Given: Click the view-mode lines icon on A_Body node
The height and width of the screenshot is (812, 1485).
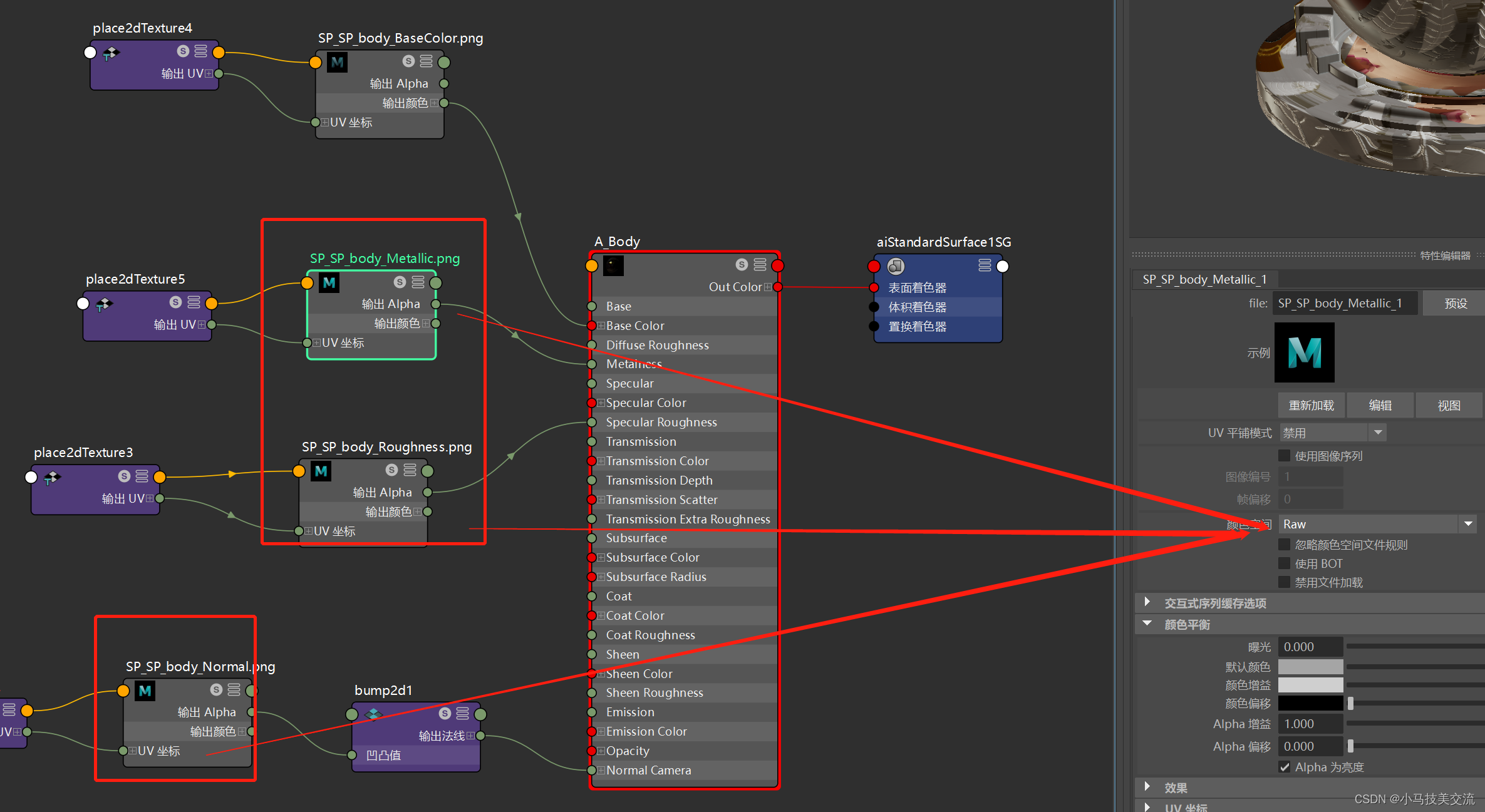Looking at the screenshot, I should [760, 265].
